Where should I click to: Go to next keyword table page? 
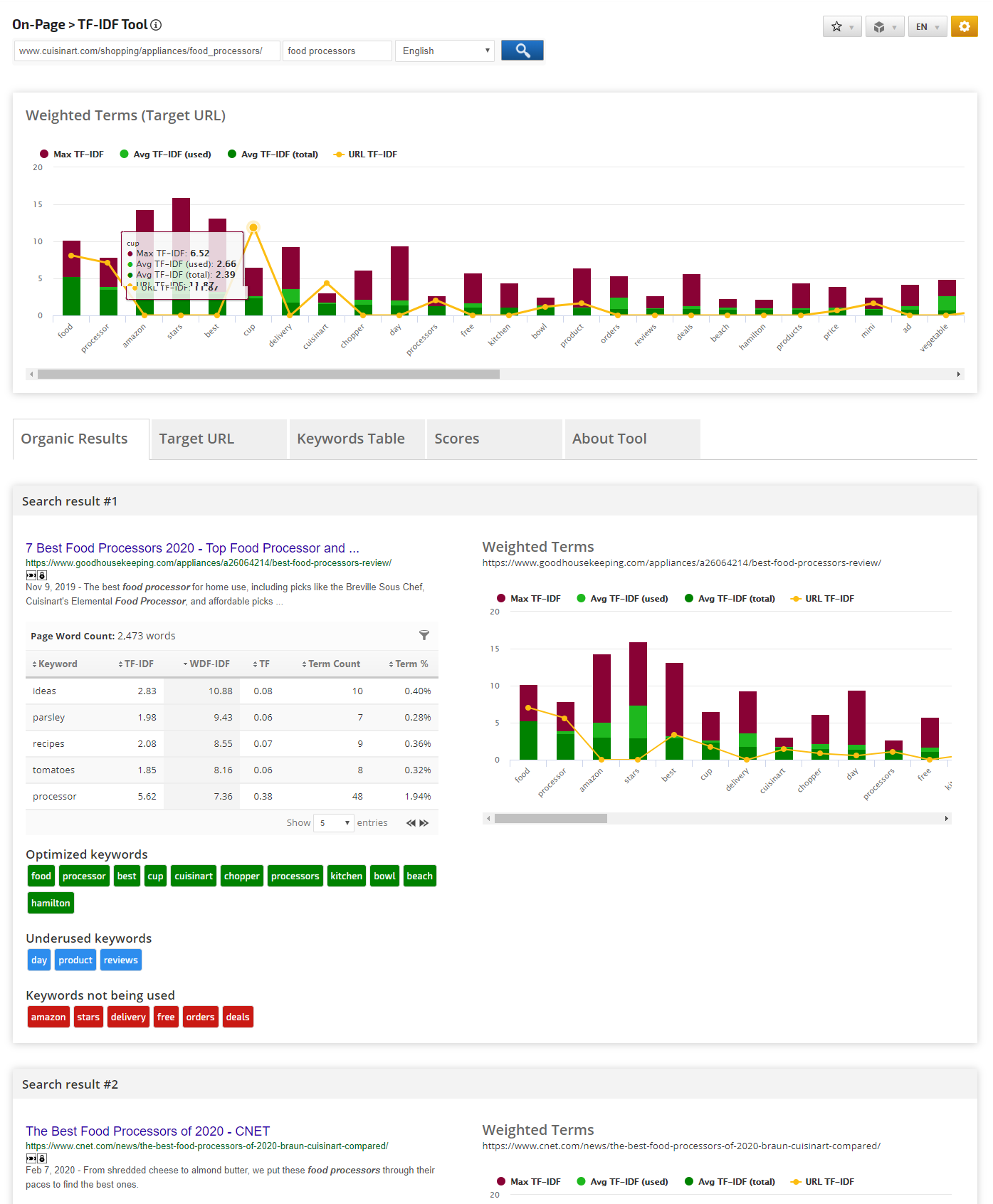tap(425, 823)
